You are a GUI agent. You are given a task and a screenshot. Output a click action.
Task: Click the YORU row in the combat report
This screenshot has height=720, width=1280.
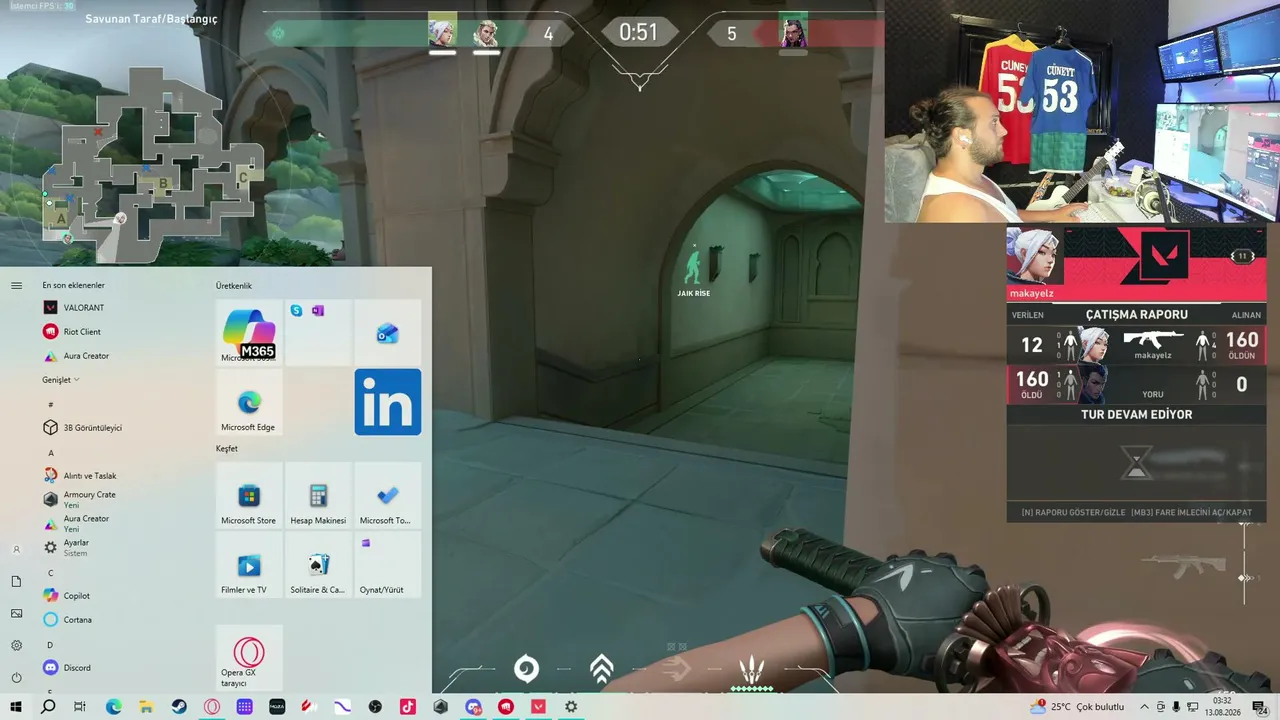pos(1136,385)
